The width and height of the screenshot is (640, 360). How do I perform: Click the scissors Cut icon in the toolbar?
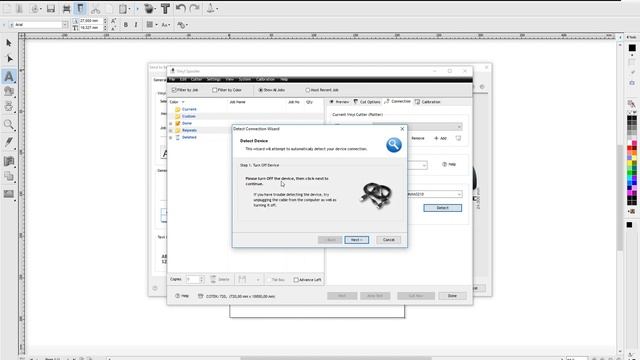[x=96, y=9]
